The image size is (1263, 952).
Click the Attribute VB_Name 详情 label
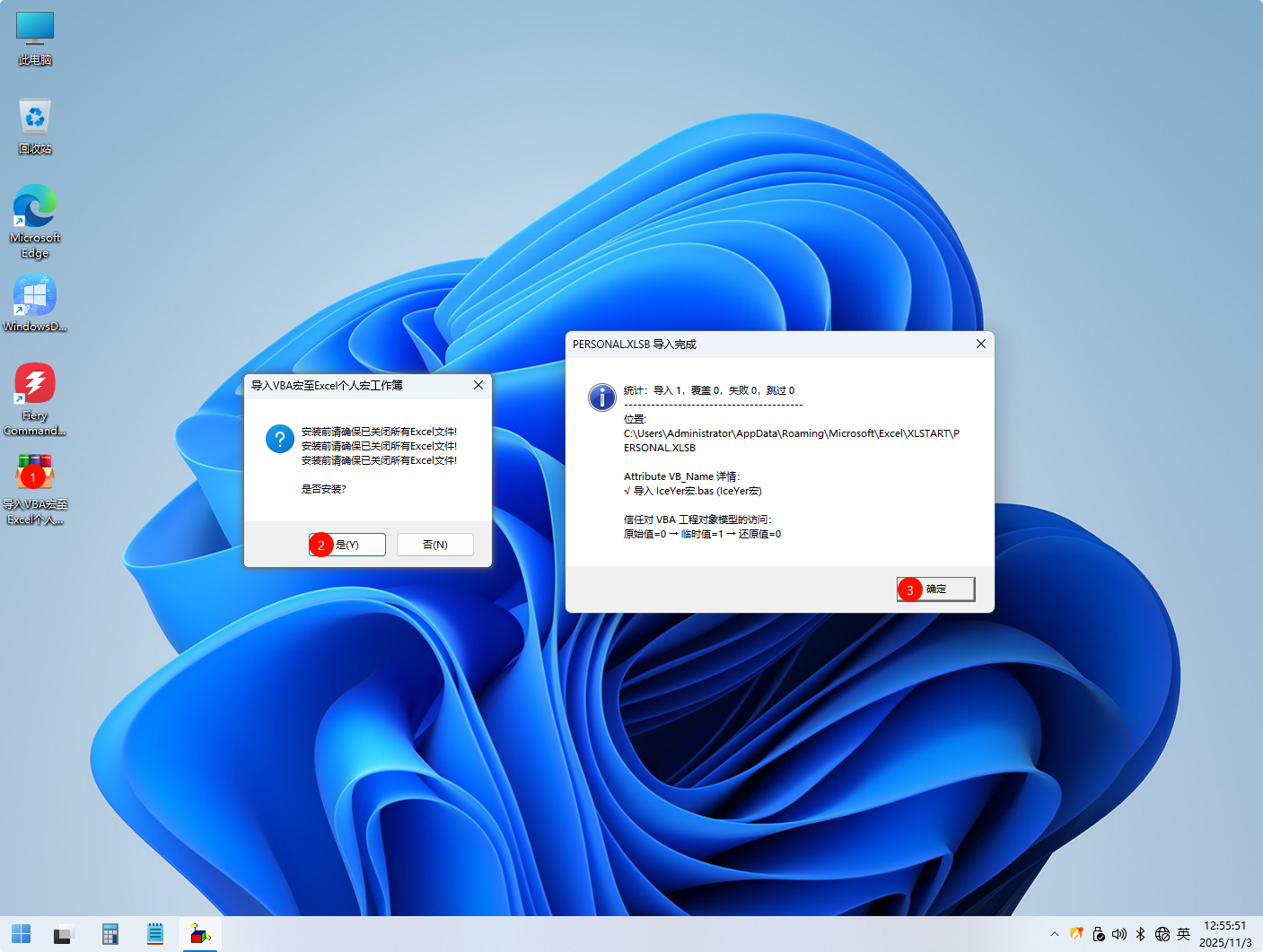coord(682,476)
